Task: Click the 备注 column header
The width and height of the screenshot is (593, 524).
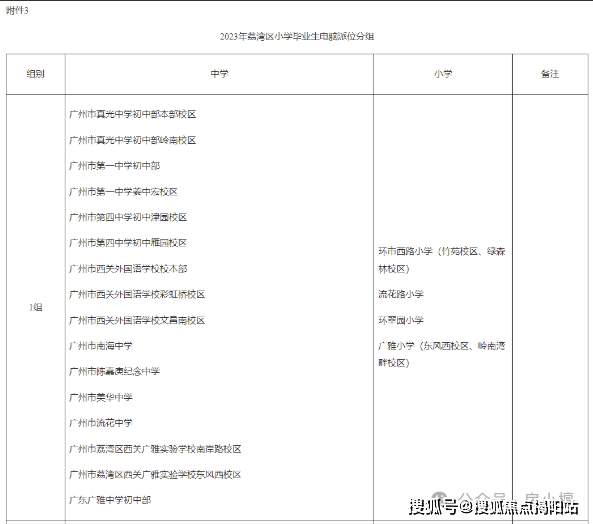Action: tap(550, 74)
